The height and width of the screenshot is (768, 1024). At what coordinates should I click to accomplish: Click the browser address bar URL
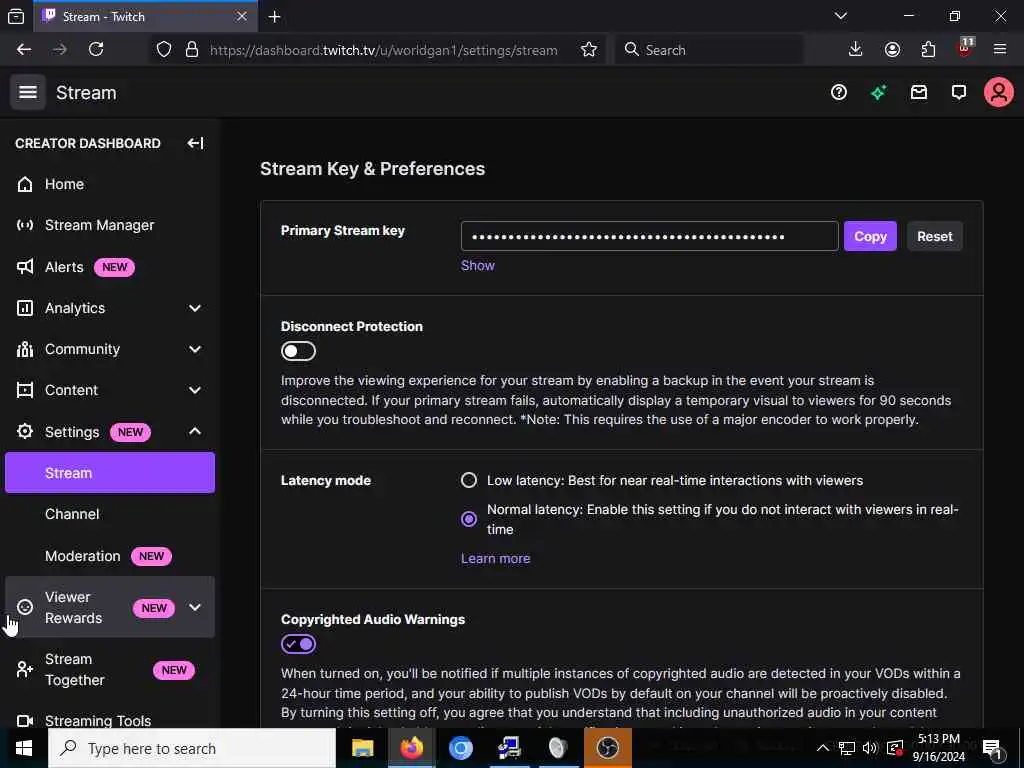(383, 50)
